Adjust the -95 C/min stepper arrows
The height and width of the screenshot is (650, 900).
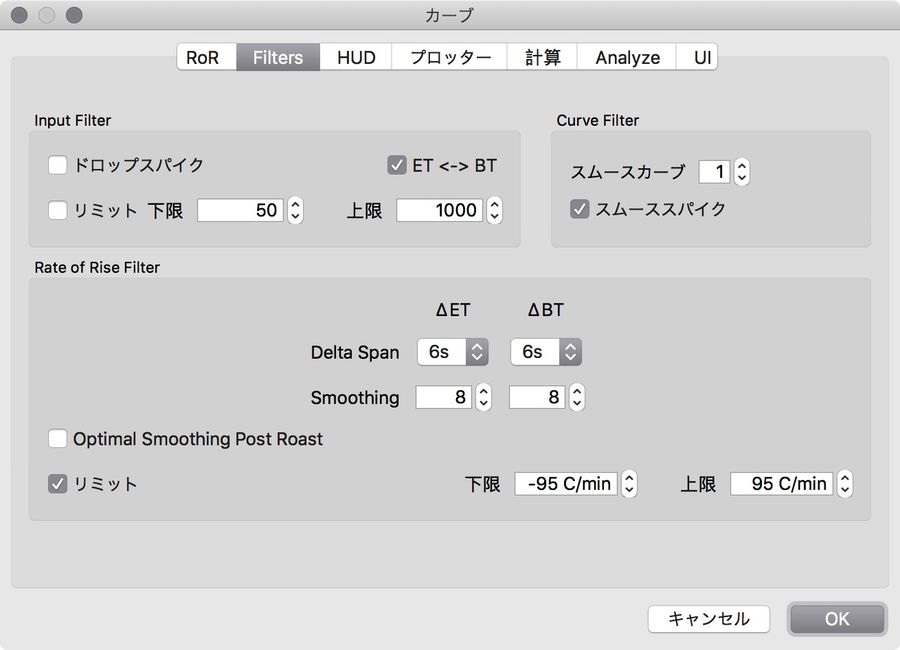[630, 483]
